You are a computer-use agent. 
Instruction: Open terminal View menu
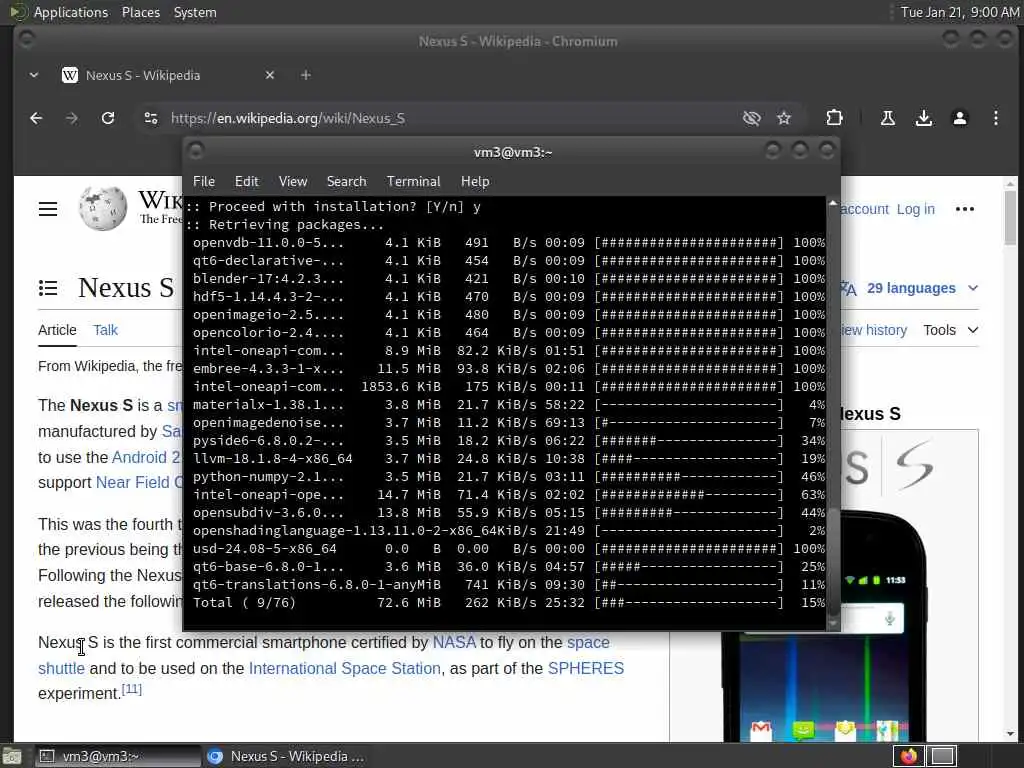pos(293,182)
